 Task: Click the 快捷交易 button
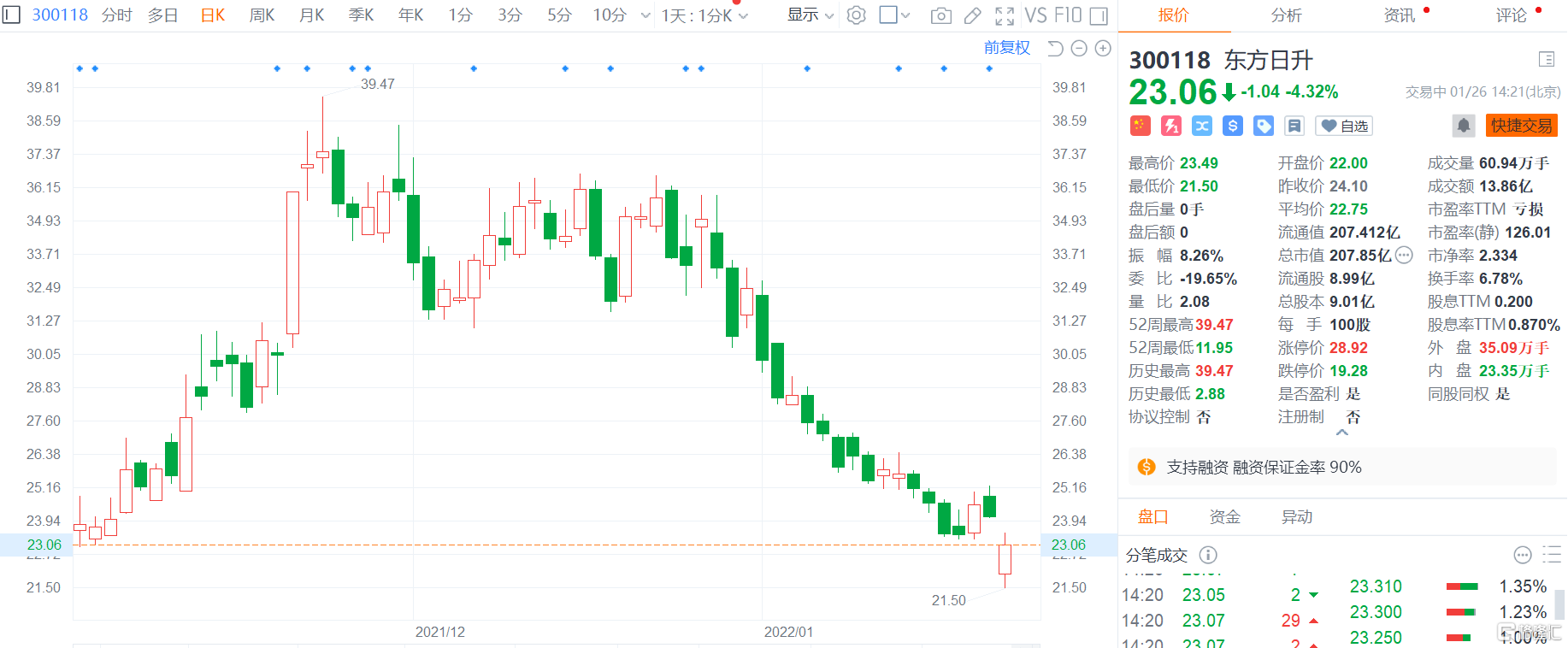click(1521, 126)
